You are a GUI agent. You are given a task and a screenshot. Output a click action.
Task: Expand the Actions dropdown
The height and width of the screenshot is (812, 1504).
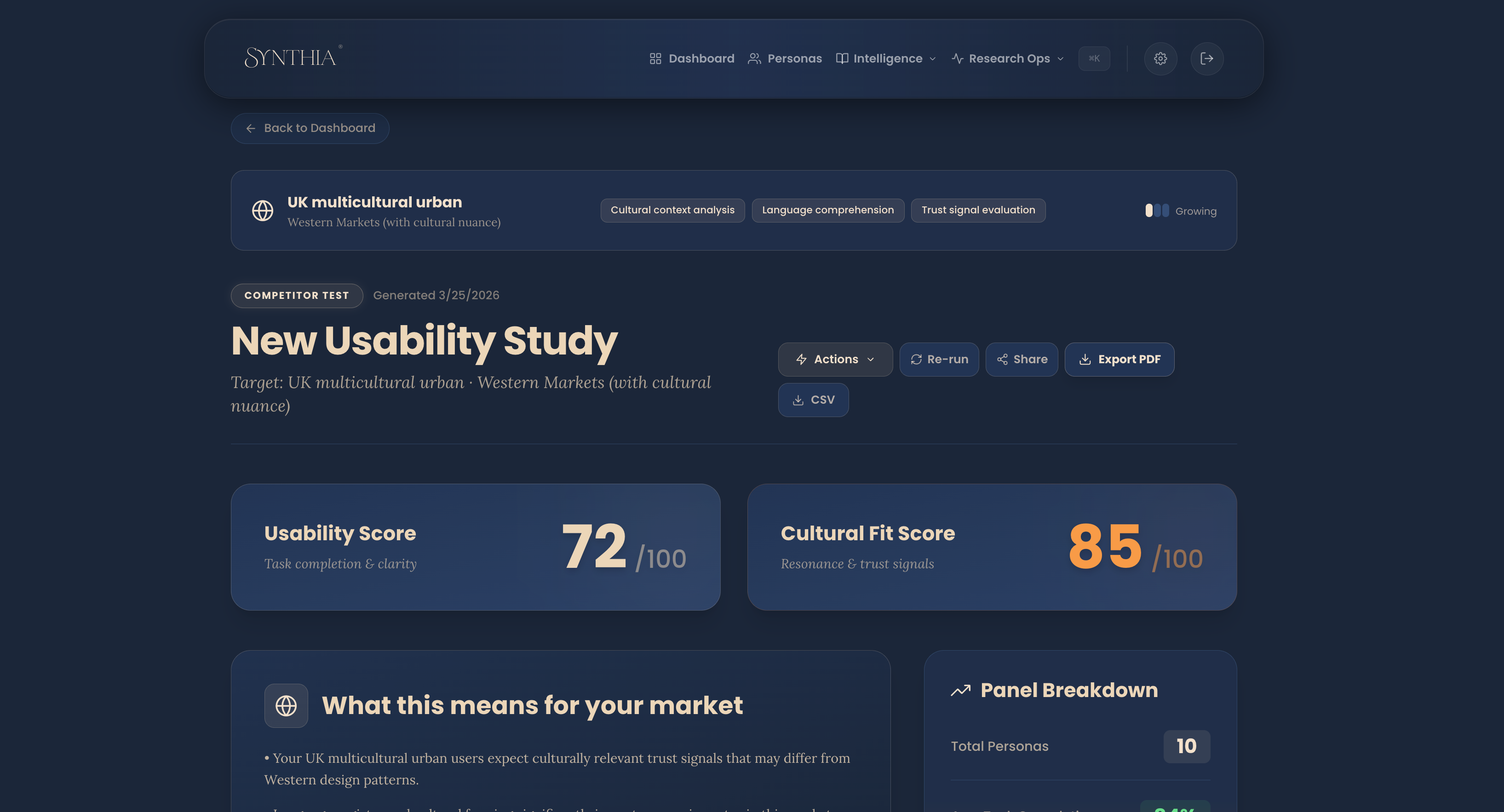835,360
